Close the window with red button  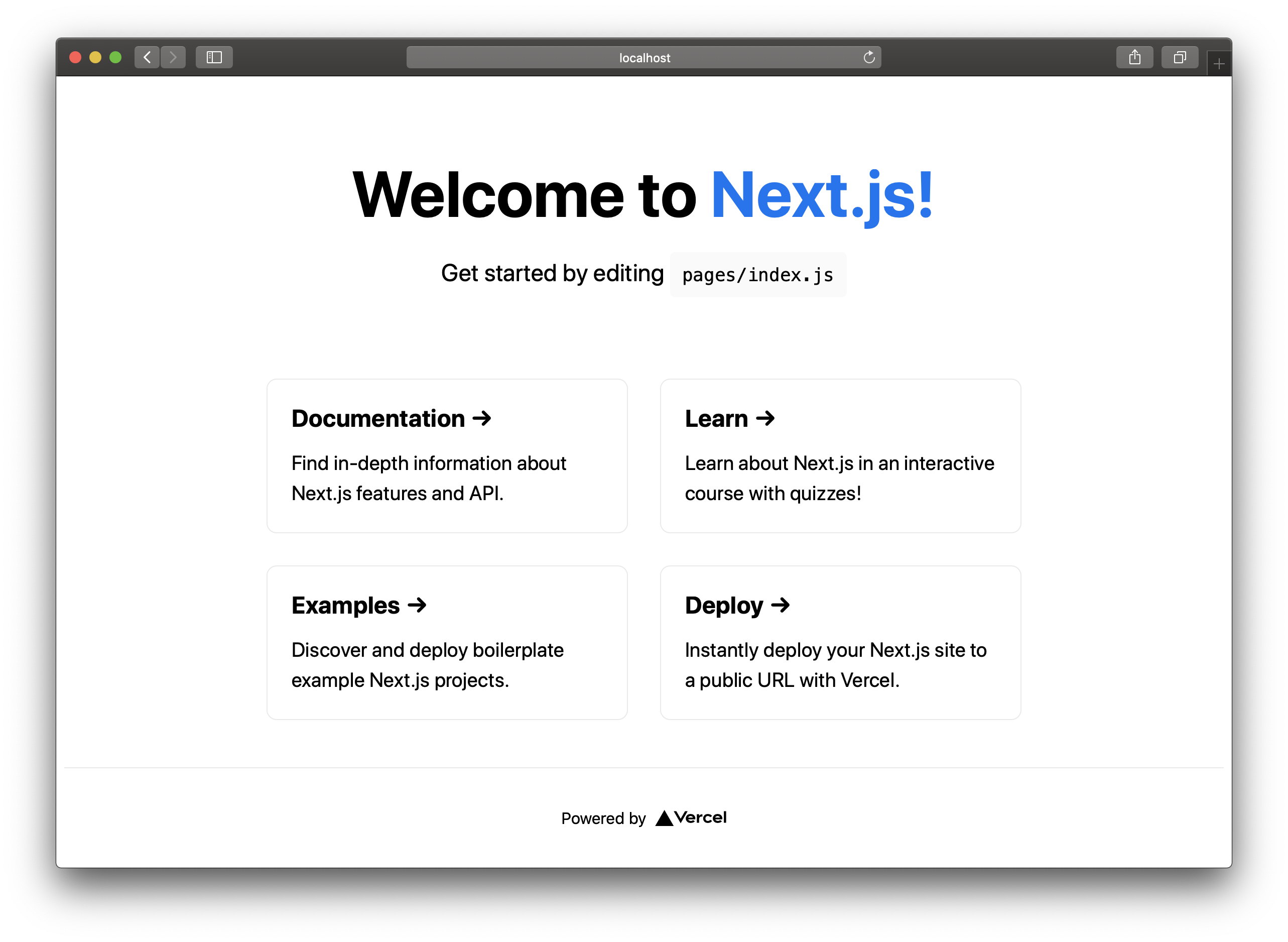click(75, 57)
